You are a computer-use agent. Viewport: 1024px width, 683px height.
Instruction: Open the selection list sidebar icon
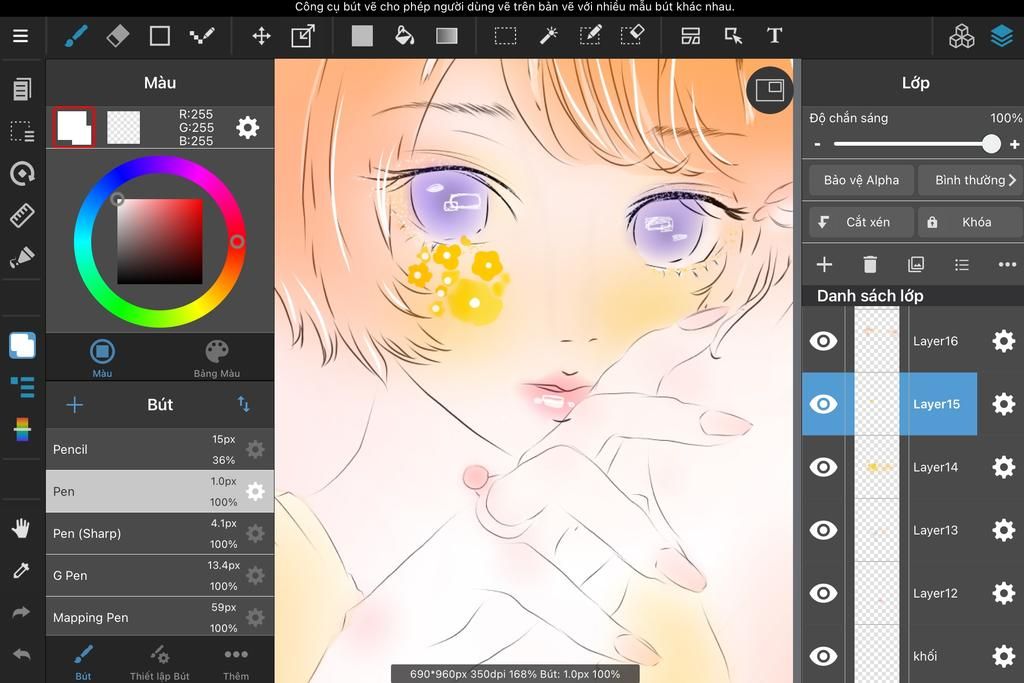[22, 131]
